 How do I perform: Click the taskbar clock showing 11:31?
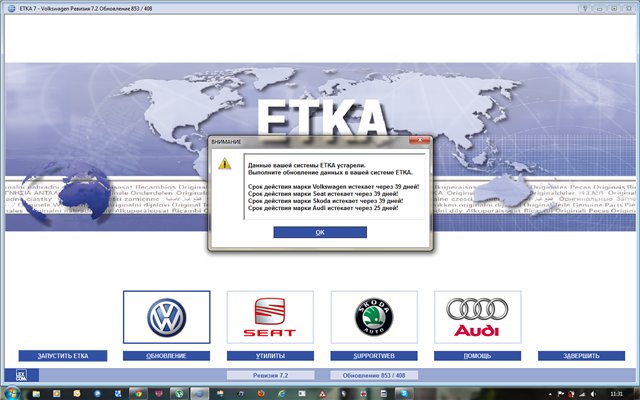pos(616,394)
